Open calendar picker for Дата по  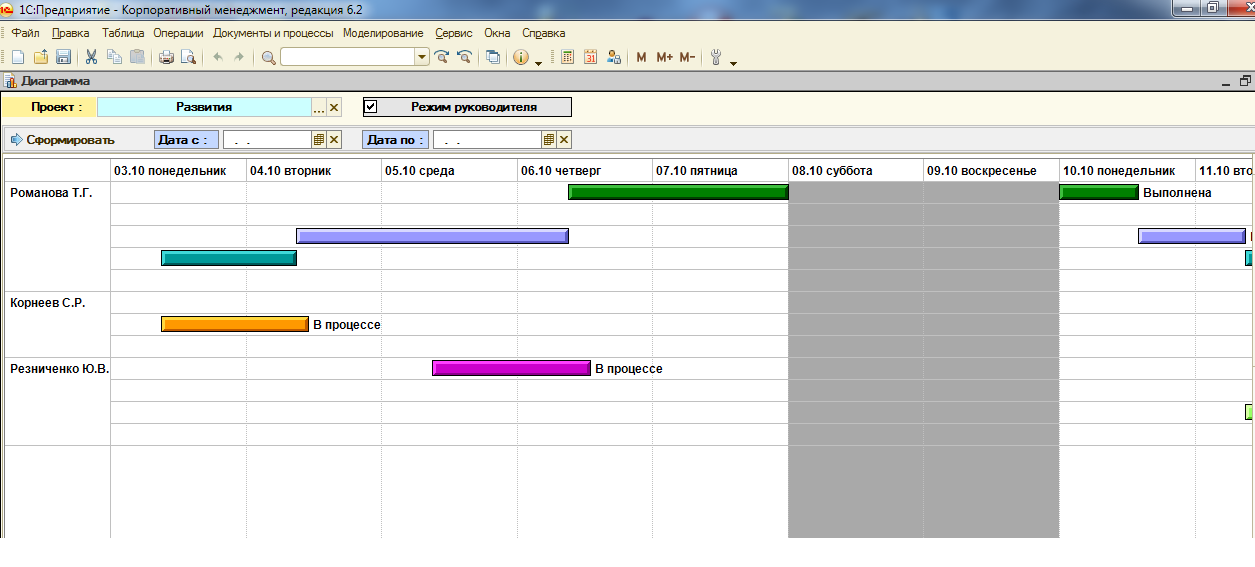(x=549, y=140)
